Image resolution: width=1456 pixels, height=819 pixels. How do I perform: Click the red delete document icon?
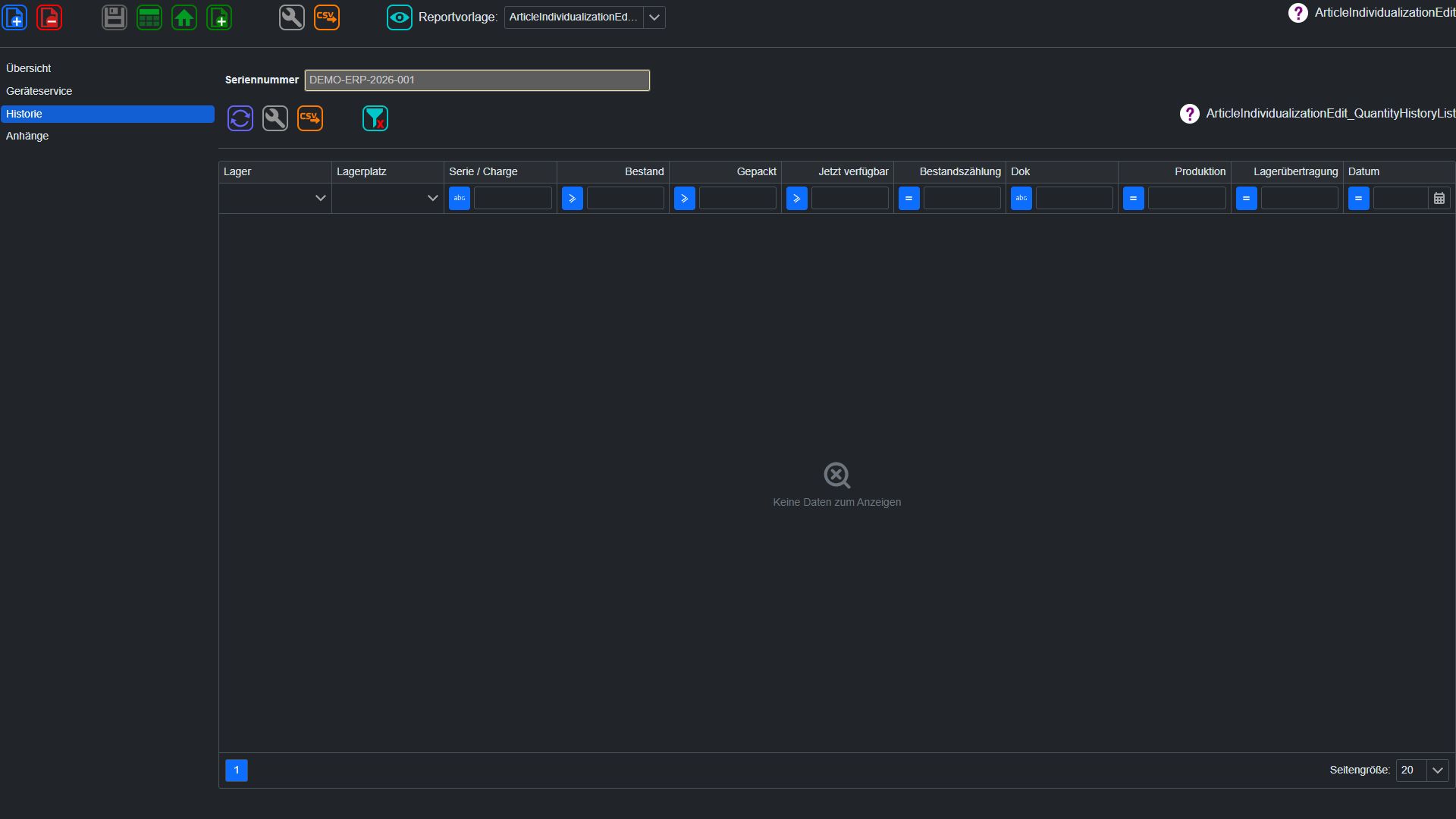[49, 17]
